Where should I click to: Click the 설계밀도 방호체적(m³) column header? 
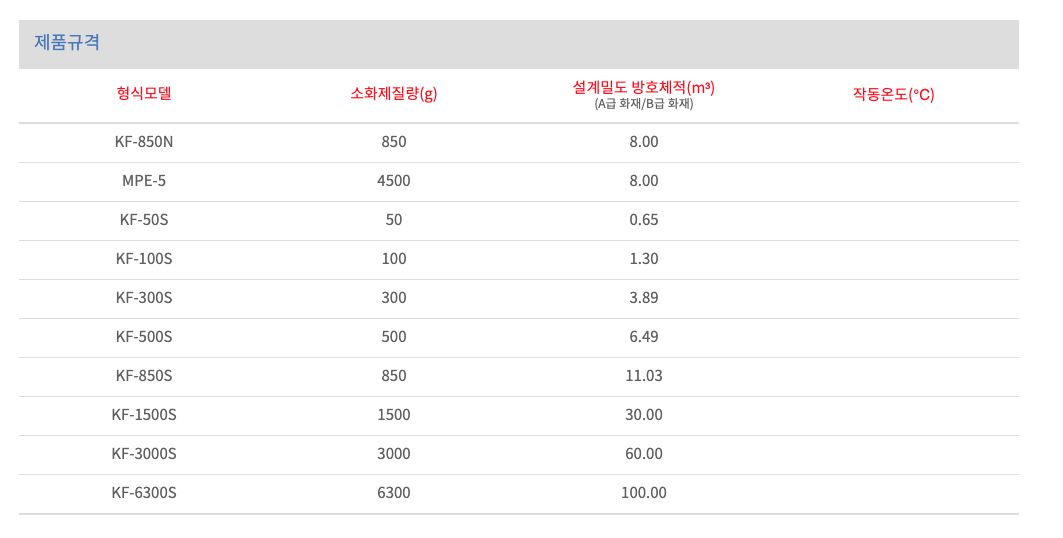tap(643, 88)
